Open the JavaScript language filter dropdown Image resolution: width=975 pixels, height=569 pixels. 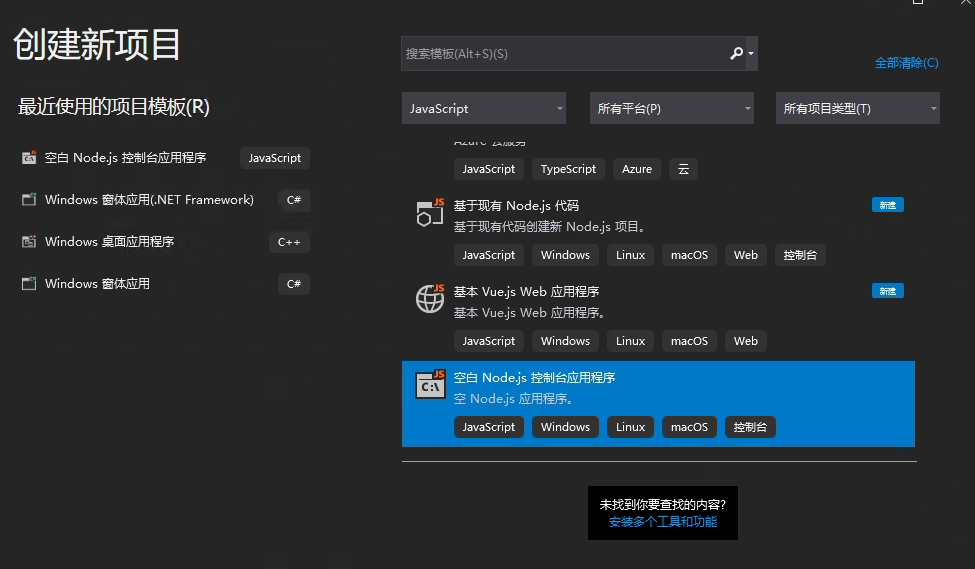tap(484, 108)
